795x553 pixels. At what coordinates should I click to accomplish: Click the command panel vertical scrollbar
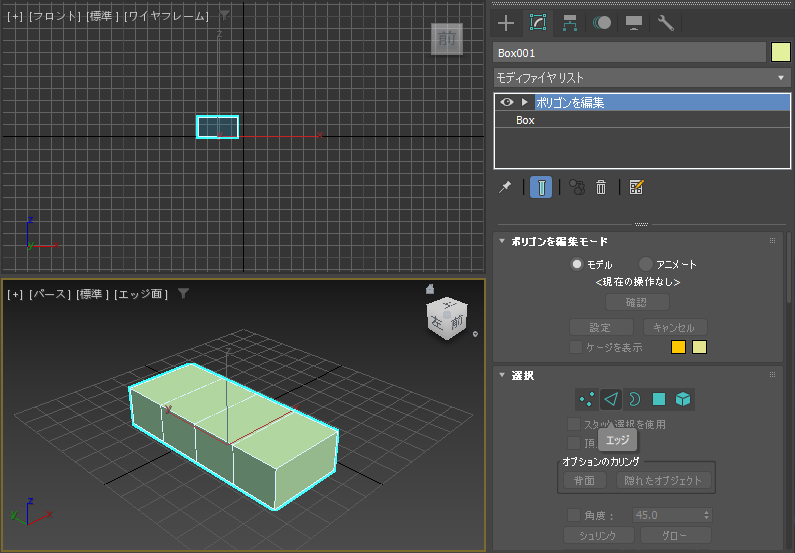[789, 266]
